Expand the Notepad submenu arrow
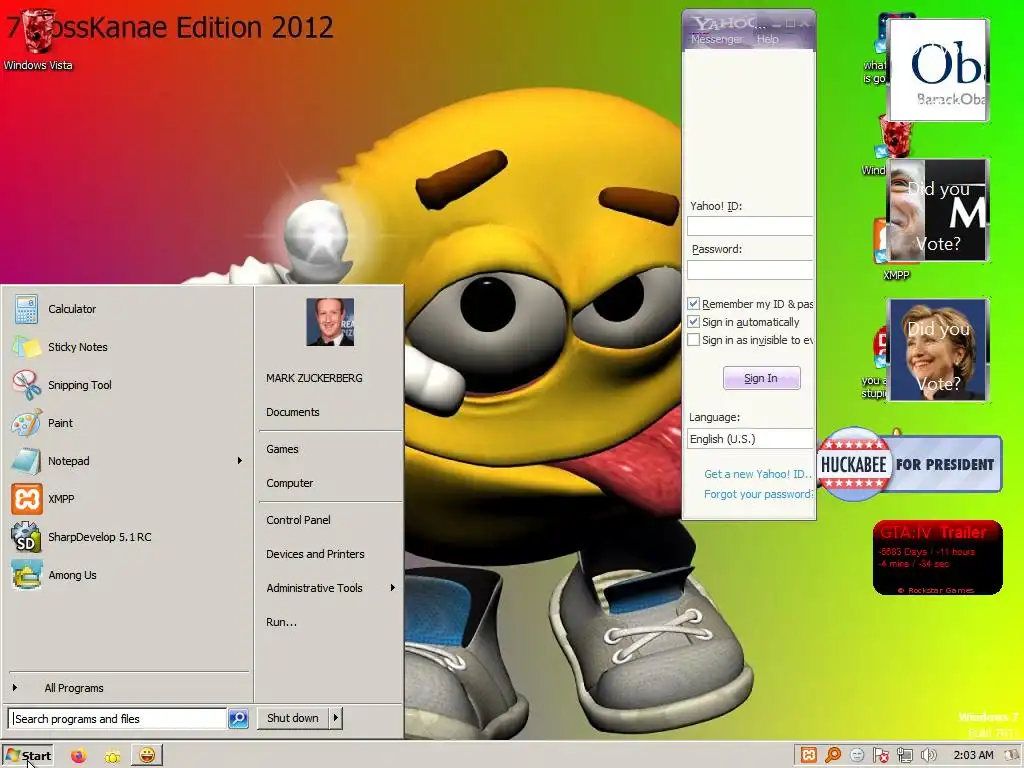 pyautogui.click(x=240, y=460)
